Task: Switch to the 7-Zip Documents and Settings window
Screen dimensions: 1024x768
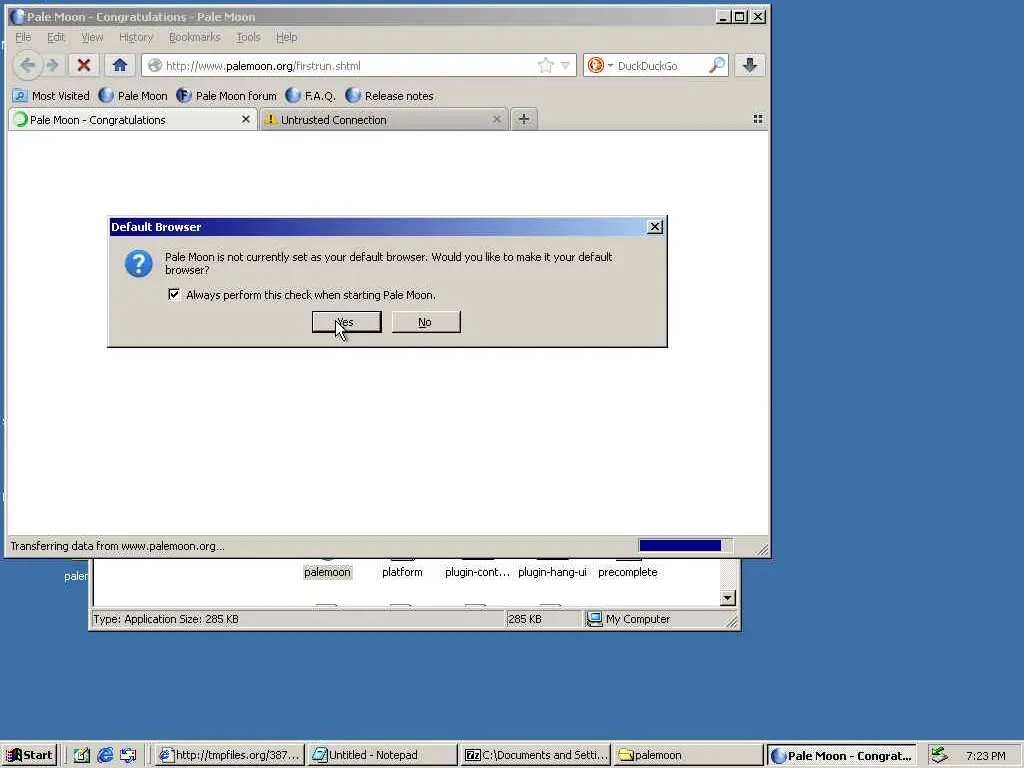Action: 535,755
